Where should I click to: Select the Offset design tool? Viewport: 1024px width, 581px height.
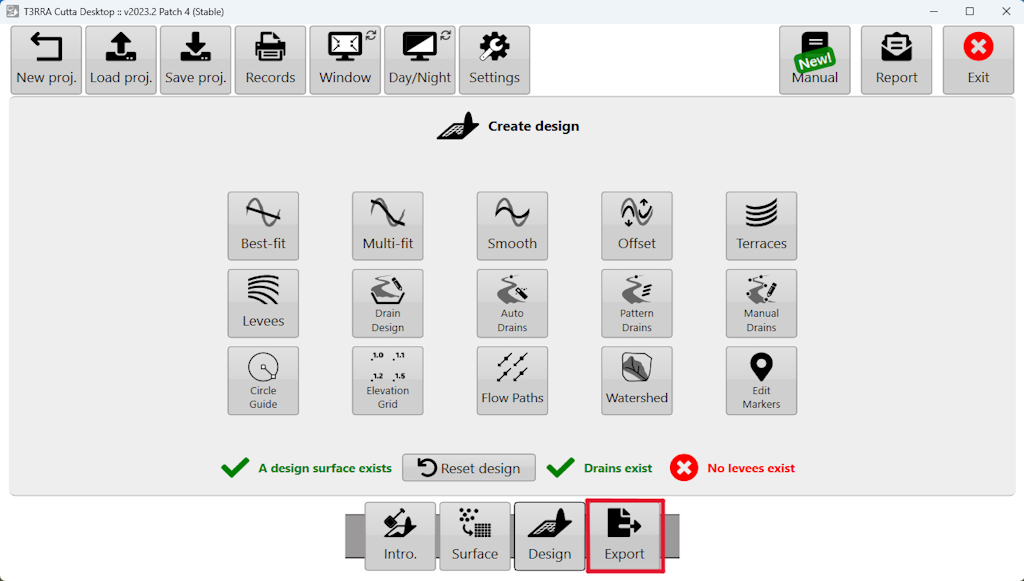637,226
